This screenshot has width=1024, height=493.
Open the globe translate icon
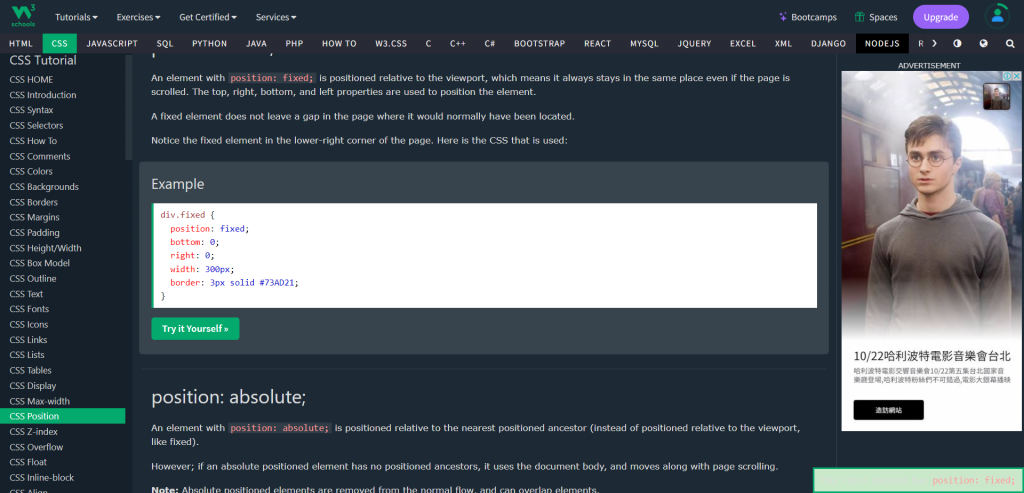coord(984,44)
